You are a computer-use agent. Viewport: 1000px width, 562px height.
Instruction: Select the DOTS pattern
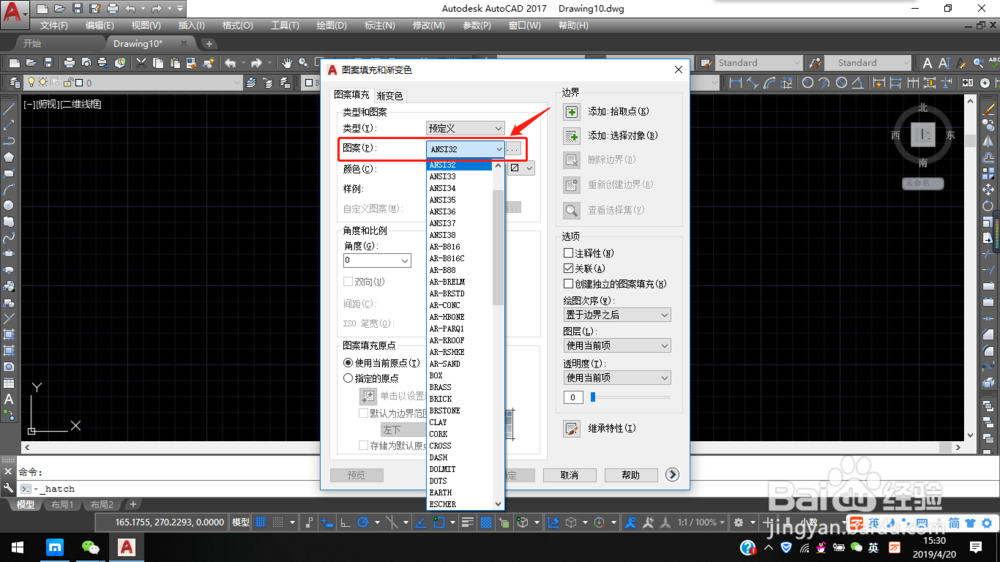tap(459, 481)
